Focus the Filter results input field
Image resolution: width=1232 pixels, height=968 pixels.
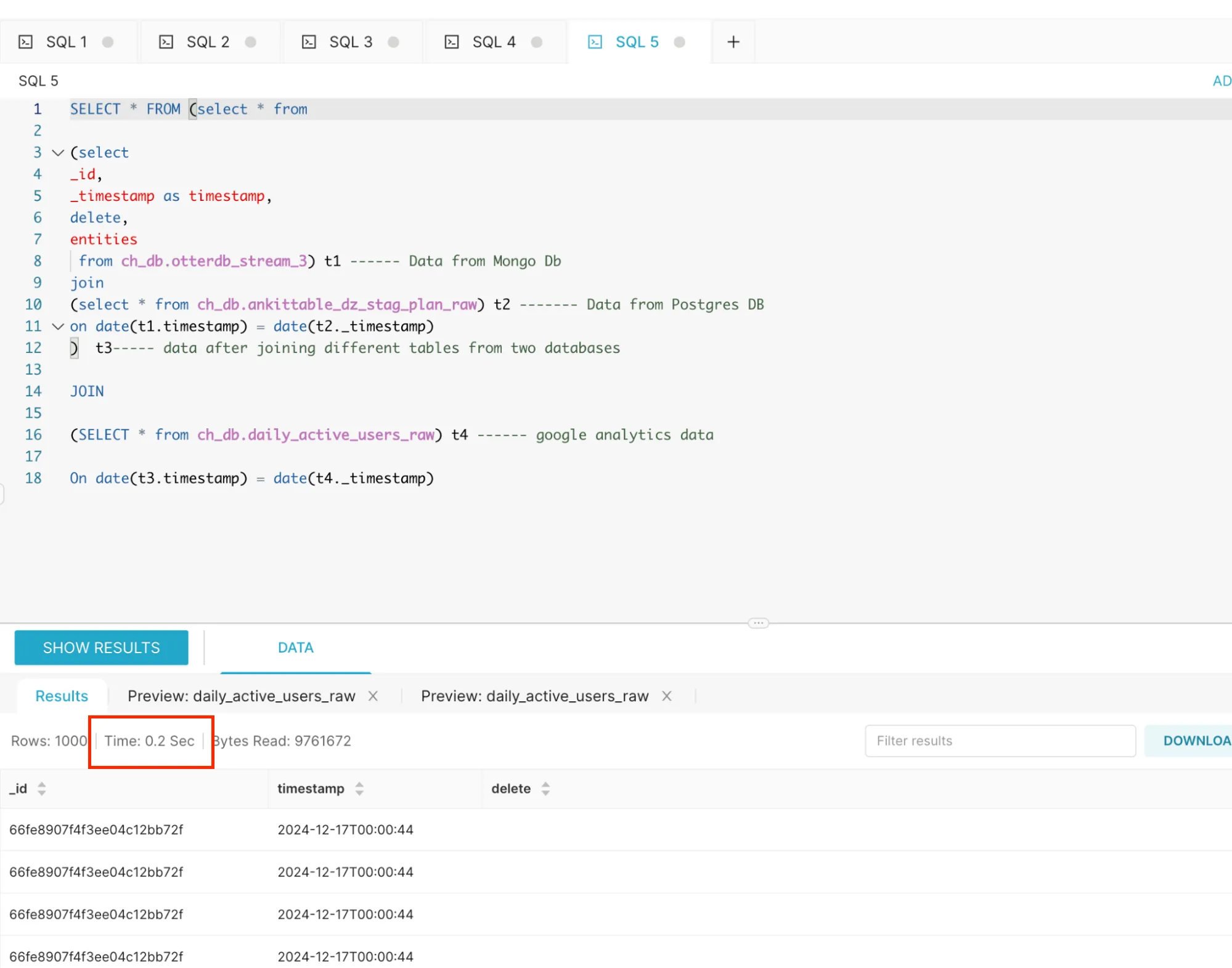point(1000,741)
